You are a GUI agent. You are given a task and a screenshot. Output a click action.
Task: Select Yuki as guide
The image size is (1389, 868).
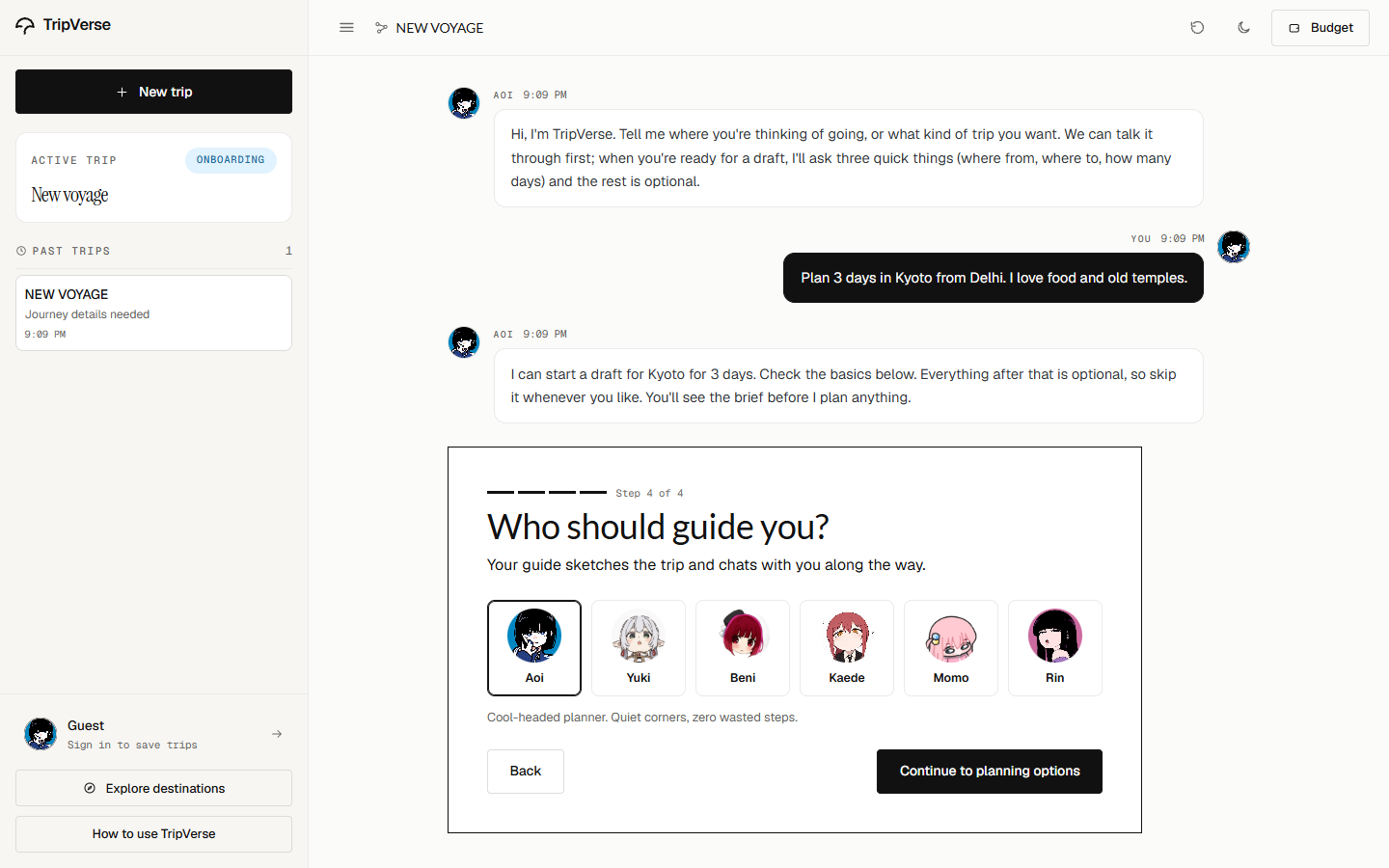coord(639,648)
